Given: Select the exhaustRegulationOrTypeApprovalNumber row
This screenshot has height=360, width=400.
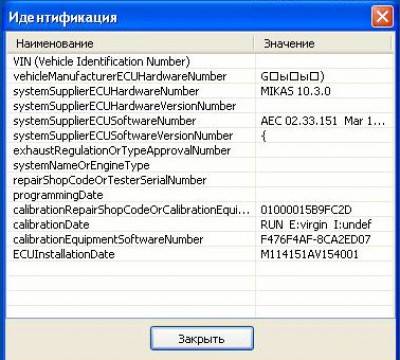Looking at the screenshot, I should pyautogui.click(x=200, y=150).
